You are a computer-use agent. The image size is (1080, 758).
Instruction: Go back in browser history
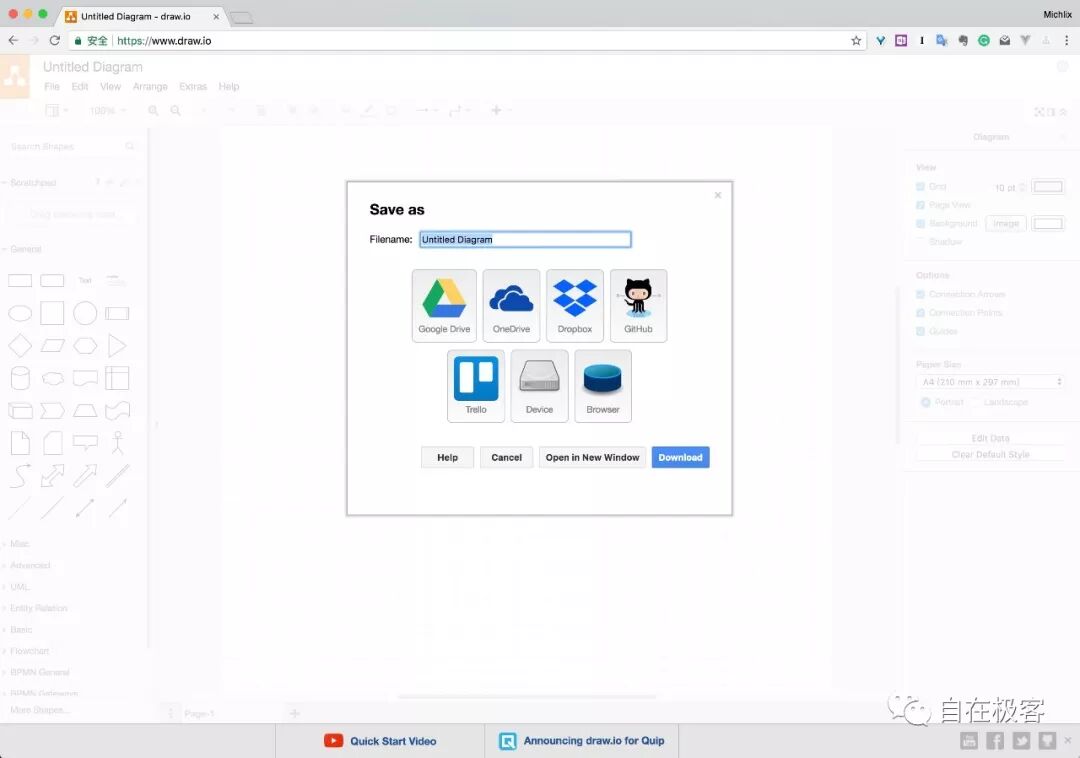(13, 41)
